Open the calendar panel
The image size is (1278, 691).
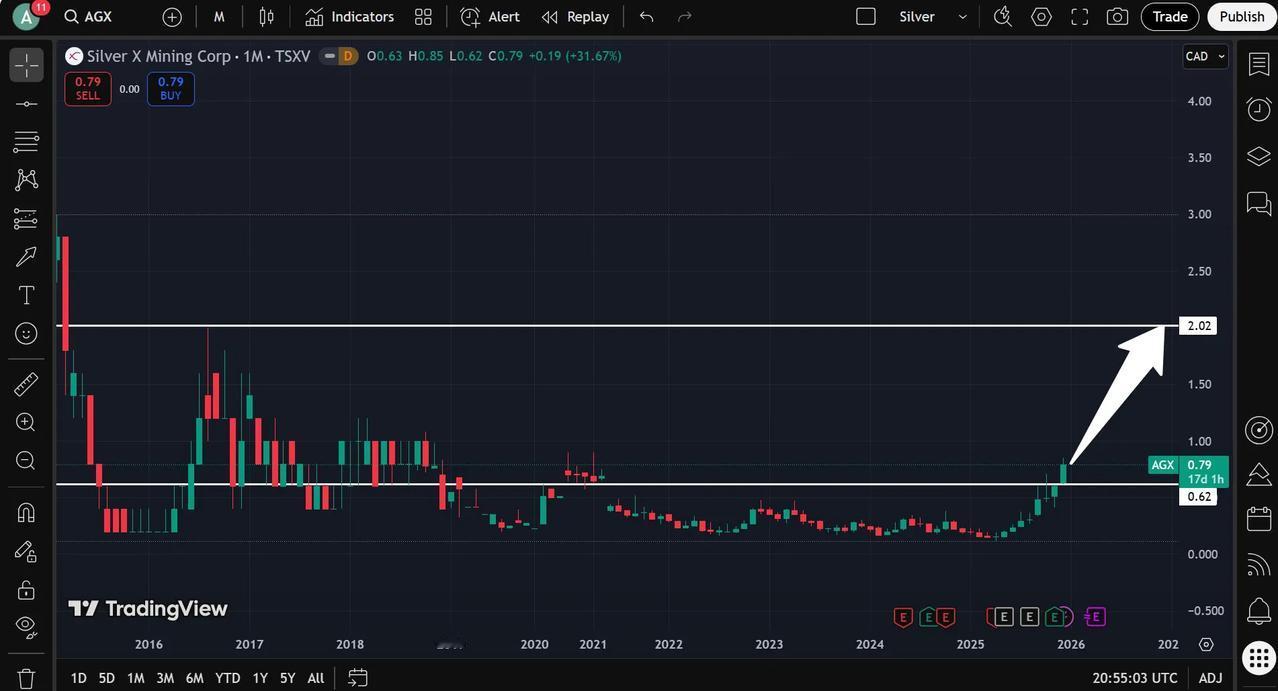pos(1259,520)
